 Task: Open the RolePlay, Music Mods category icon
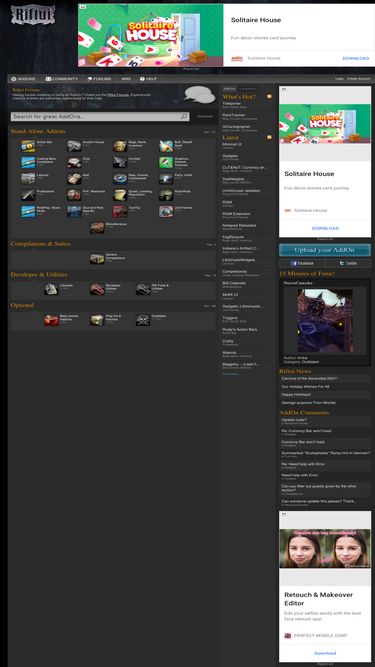point(28,211)
